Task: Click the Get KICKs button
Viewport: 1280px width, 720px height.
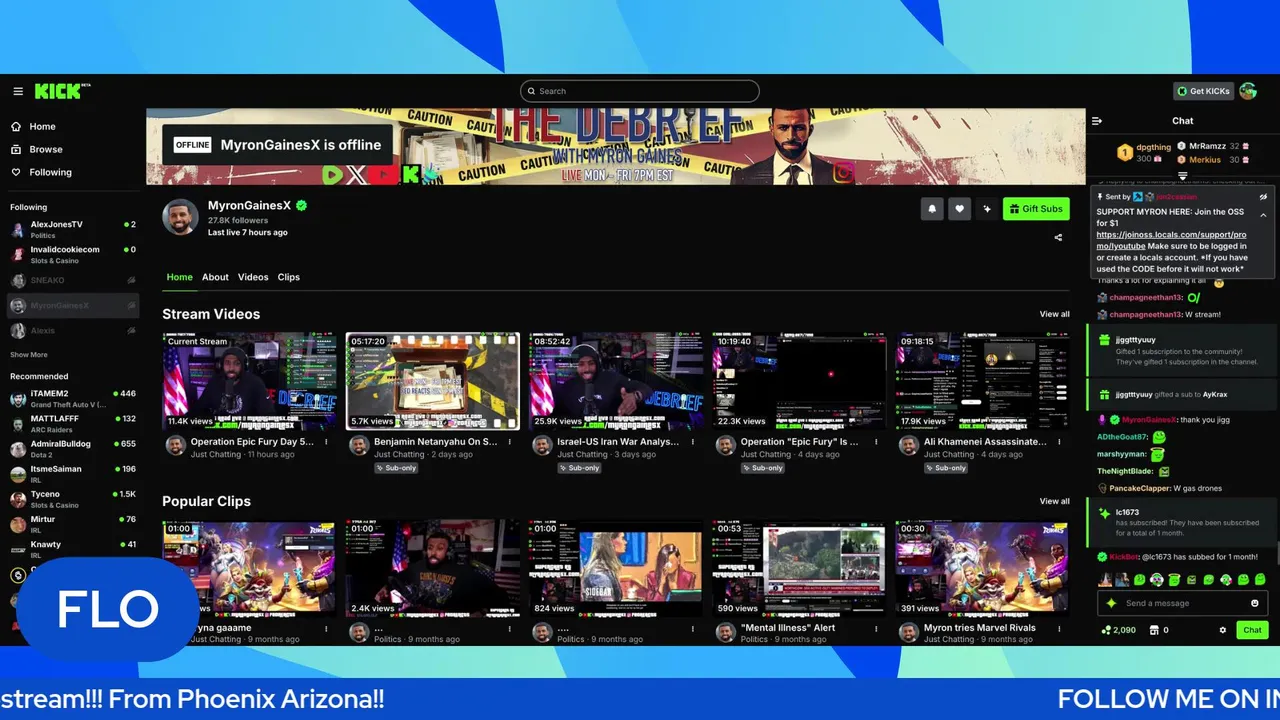Action: (1203, 91)
